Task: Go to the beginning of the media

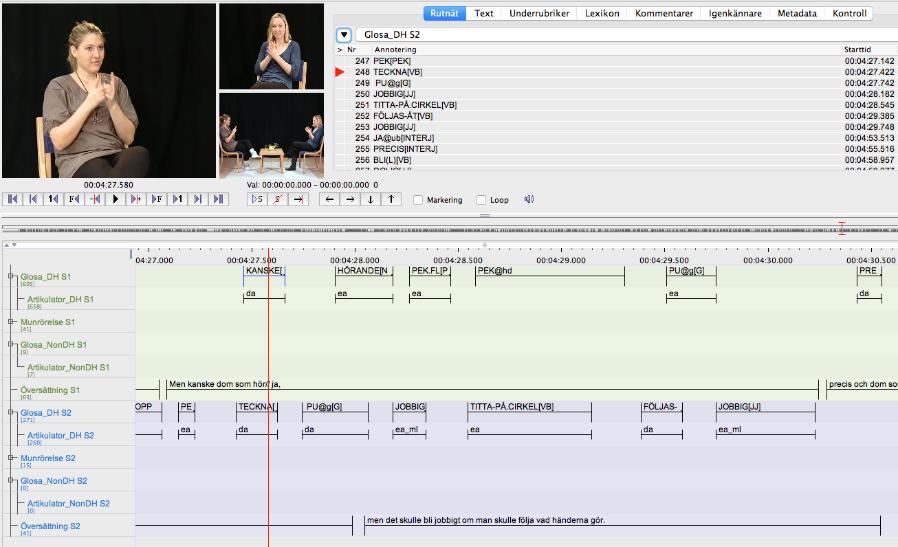Action: [x=13, y=199]
